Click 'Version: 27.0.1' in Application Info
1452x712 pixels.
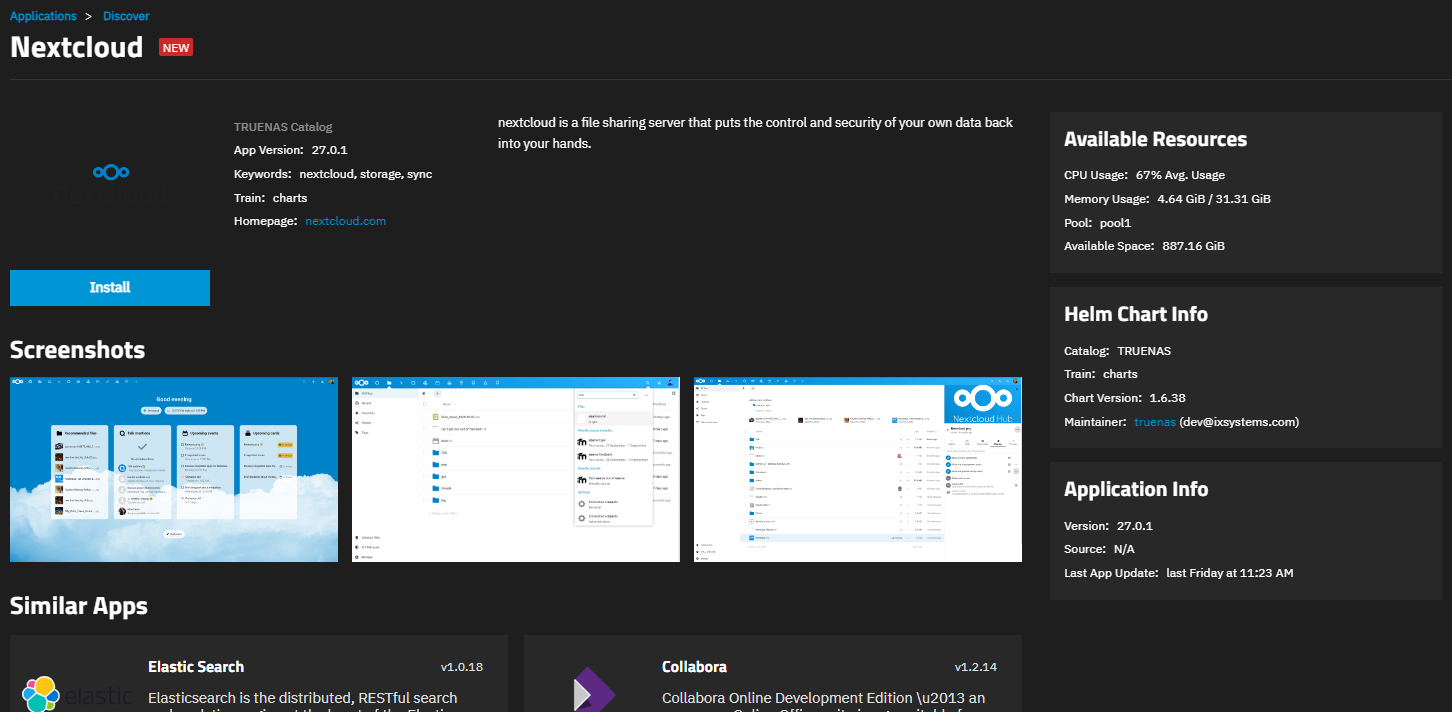[x=1108, y=526]
